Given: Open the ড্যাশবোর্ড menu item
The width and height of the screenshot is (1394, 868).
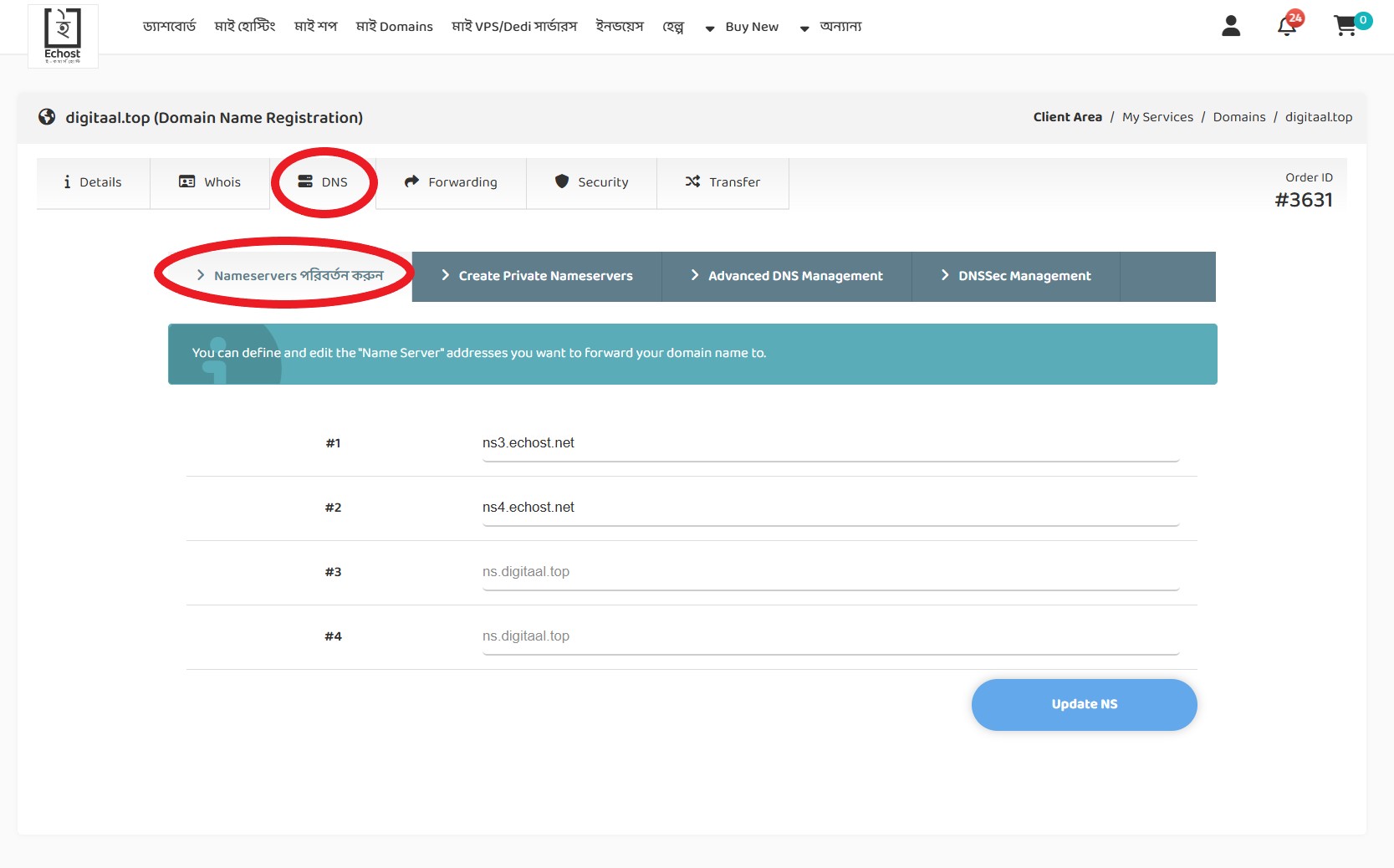Looking at the screenshot, I should click(170, 27).
